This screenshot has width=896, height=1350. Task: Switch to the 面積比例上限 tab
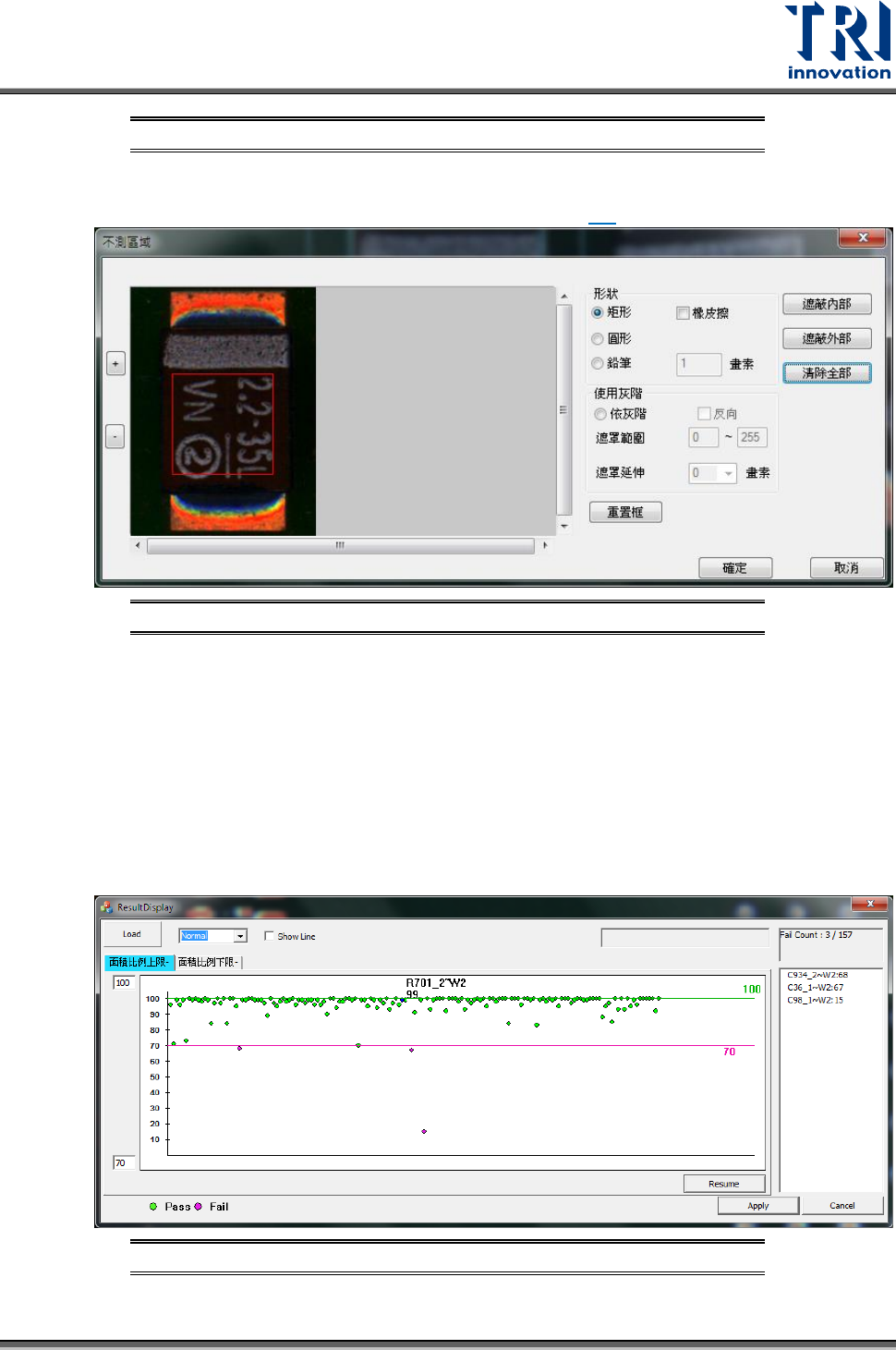139,962
